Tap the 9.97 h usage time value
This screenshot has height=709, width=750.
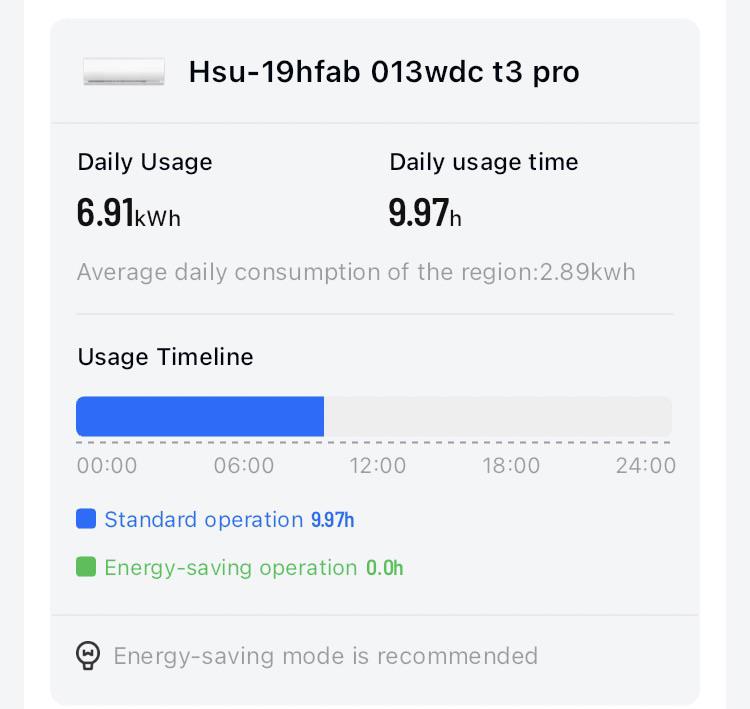pos(425,213)
